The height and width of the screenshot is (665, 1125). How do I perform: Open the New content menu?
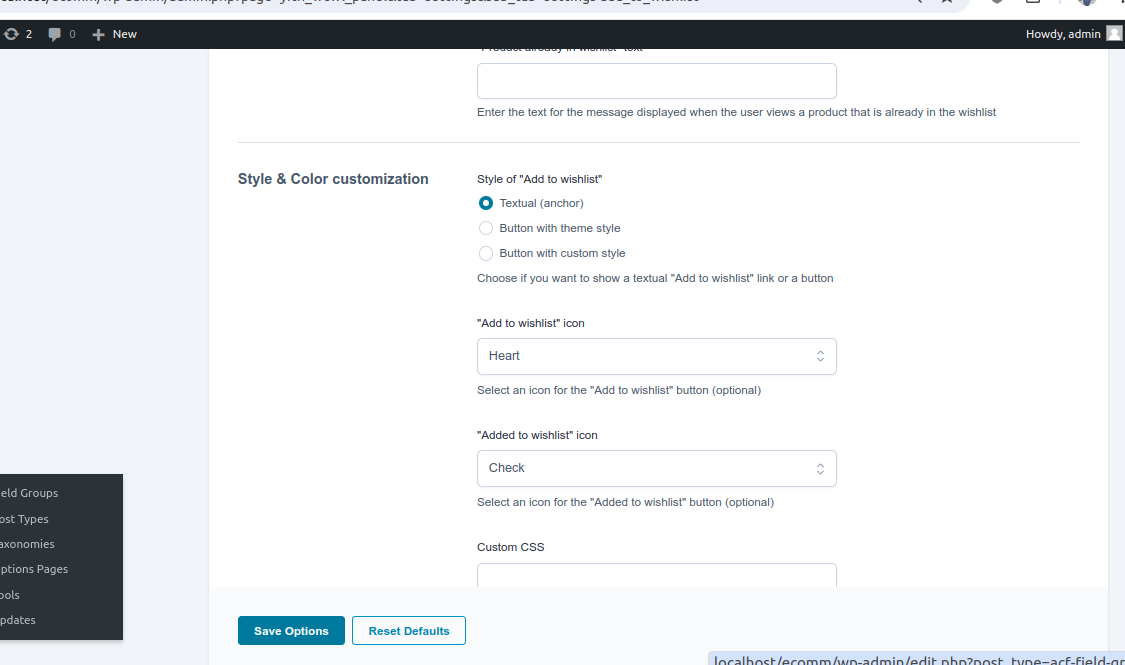(x=114, y=34)
